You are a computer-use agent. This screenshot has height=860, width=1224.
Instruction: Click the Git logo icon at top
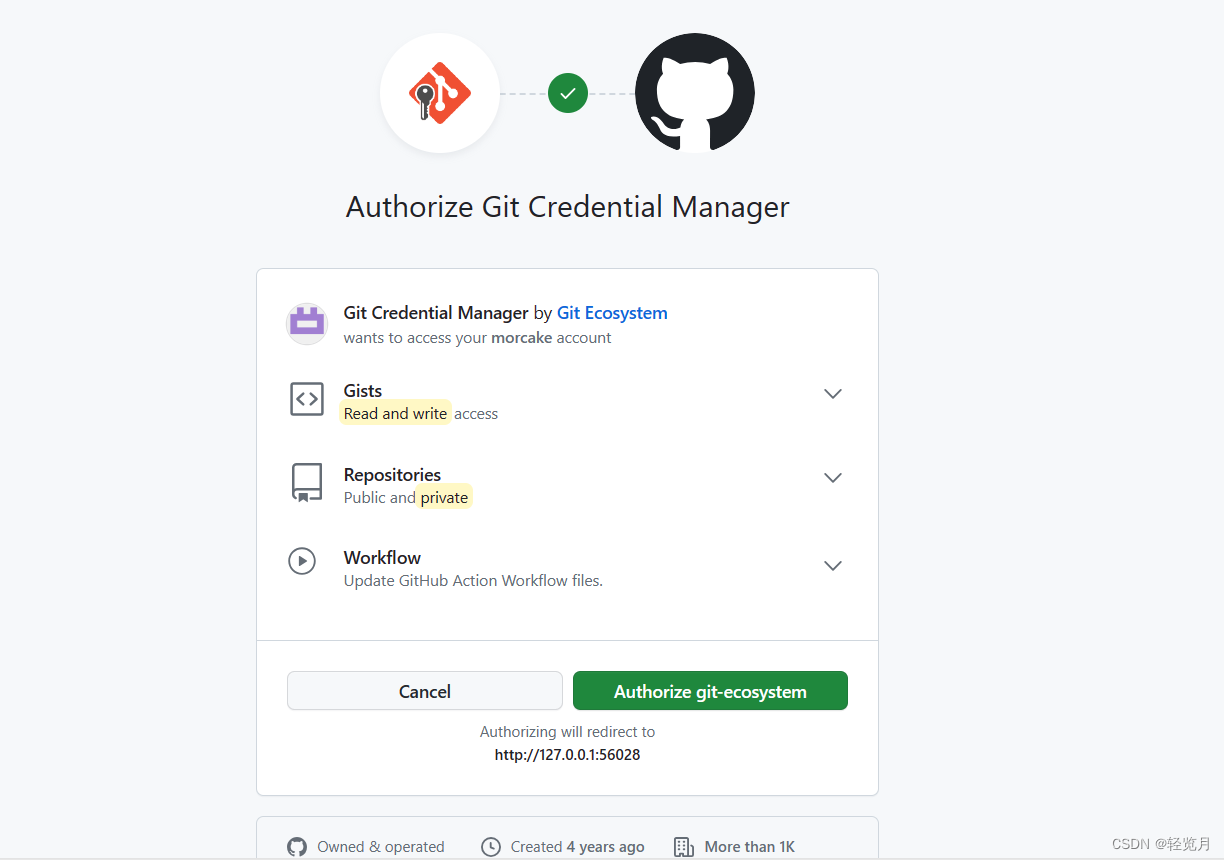440,92
